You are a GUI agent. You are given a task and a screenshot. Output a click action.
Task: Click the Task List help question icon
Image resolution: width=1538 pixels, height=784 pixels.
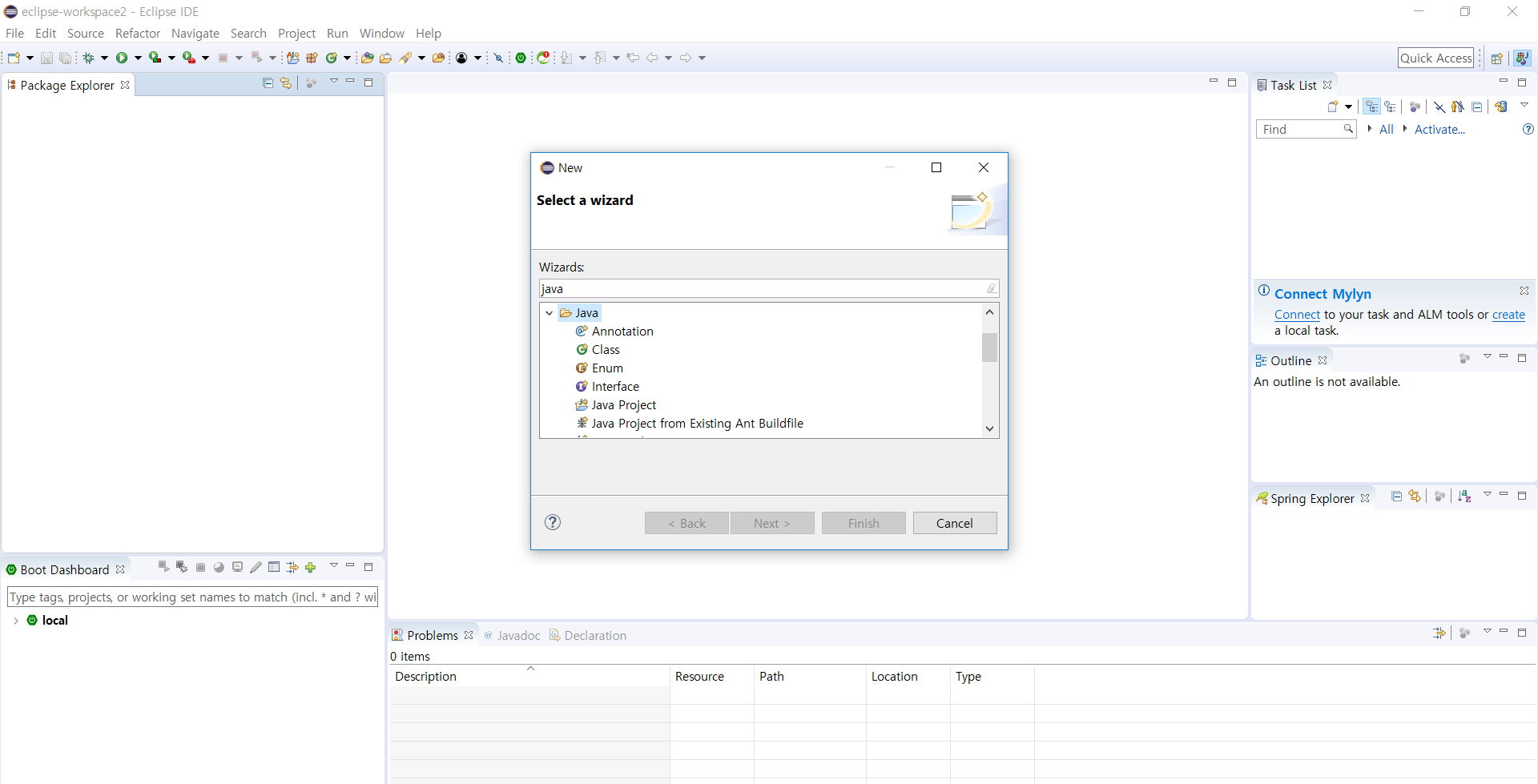[x=1528, y=129]
